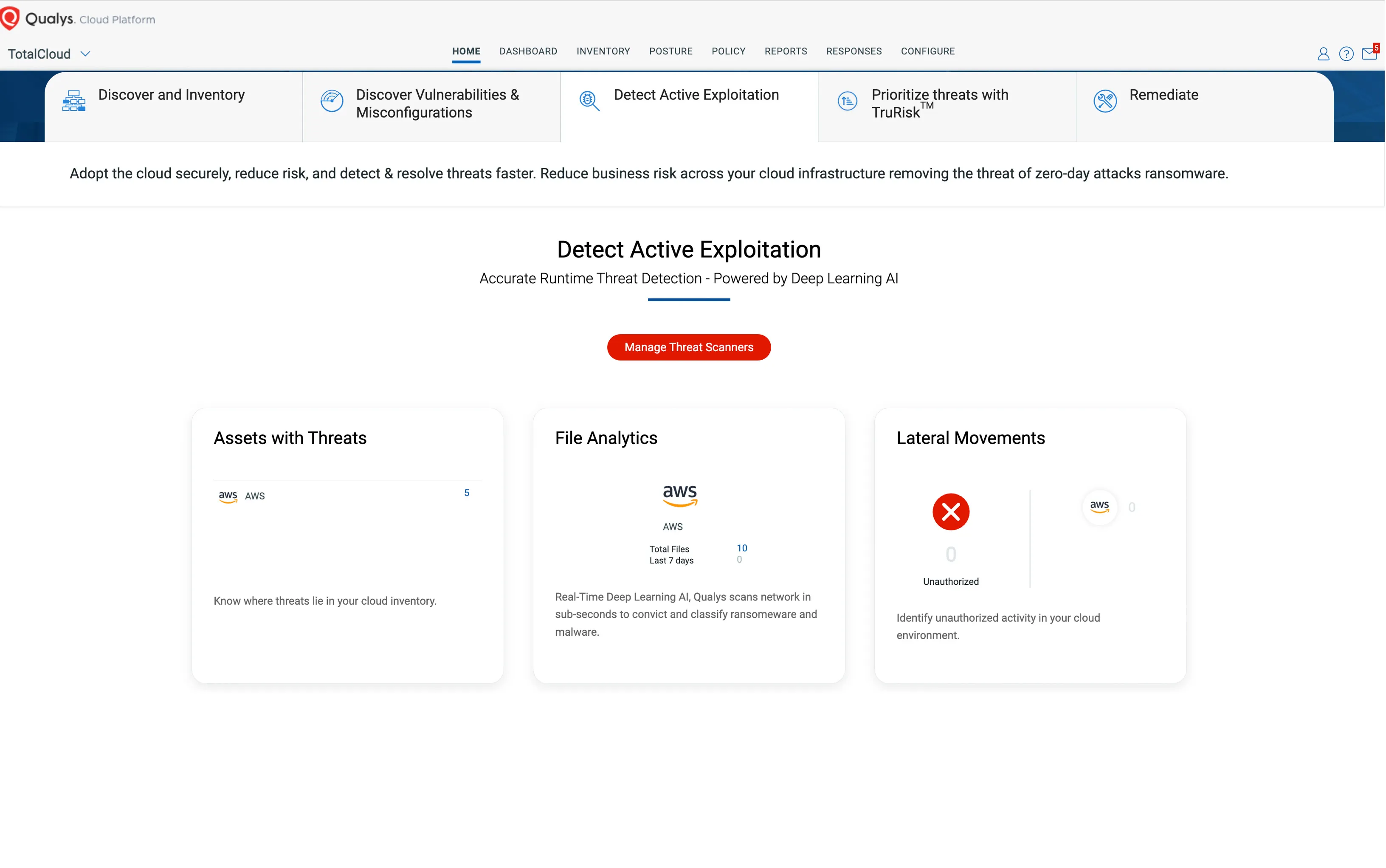1386x868 pixels.
Task: Click the Total Files count 10
Action: (741, 548)
